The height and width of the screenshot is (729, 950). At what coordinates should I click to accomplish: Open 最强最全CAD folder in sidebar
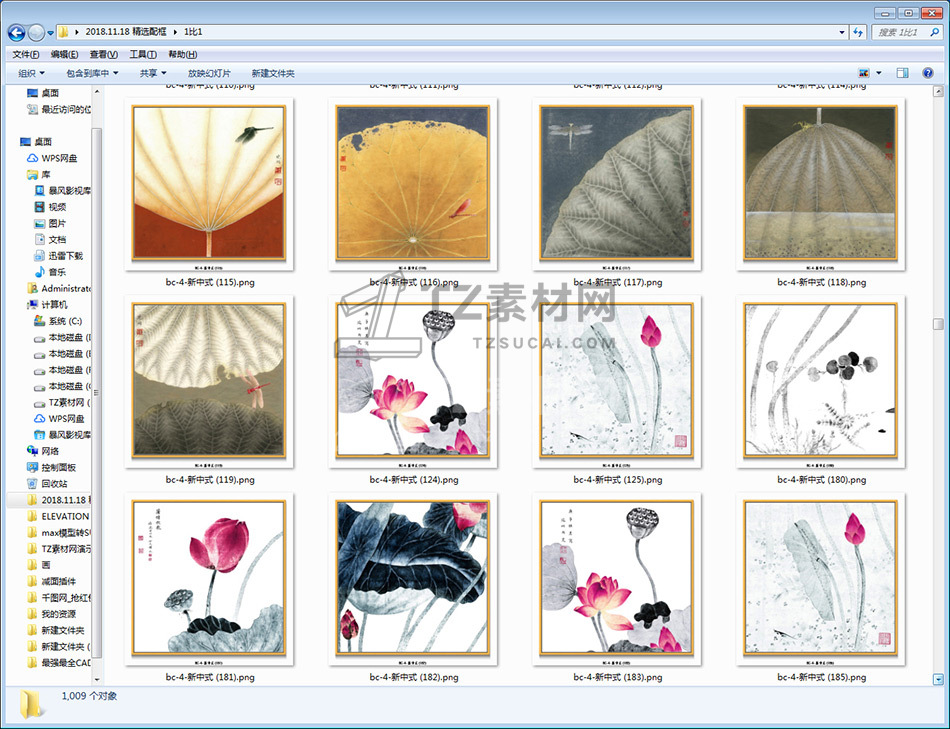59,663
